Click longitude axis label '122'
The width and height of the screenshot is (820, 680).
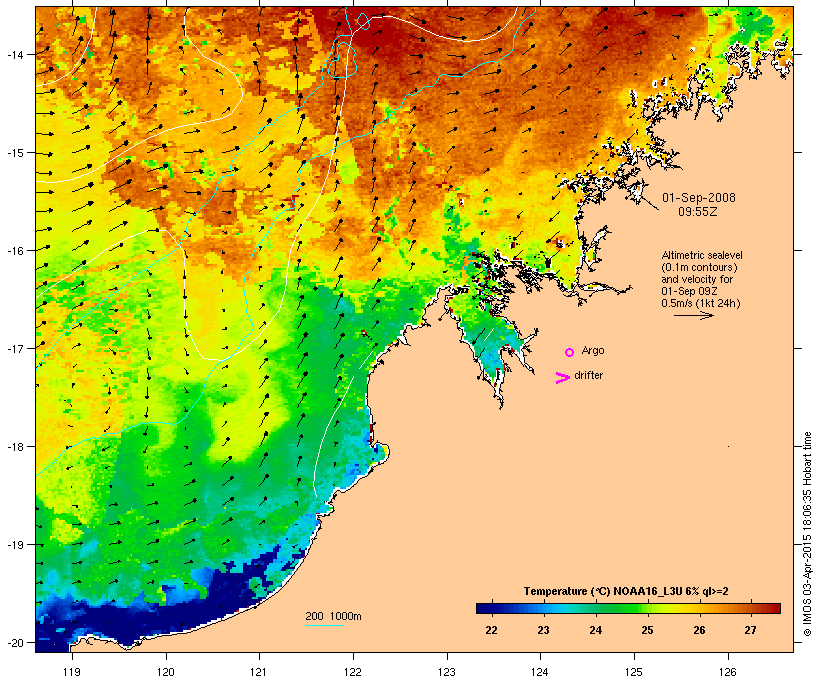(x=353, y=672)
